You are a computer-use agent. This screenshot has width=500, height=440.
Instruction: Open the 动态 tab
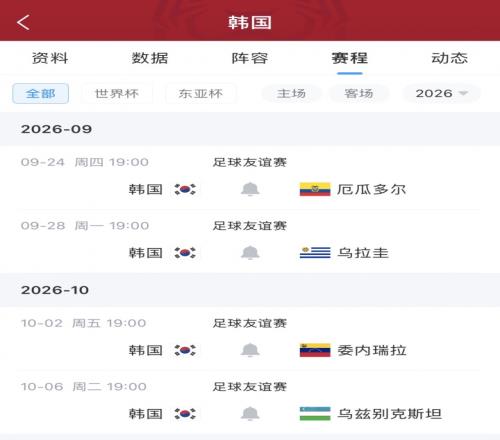(x=450, y=58)
